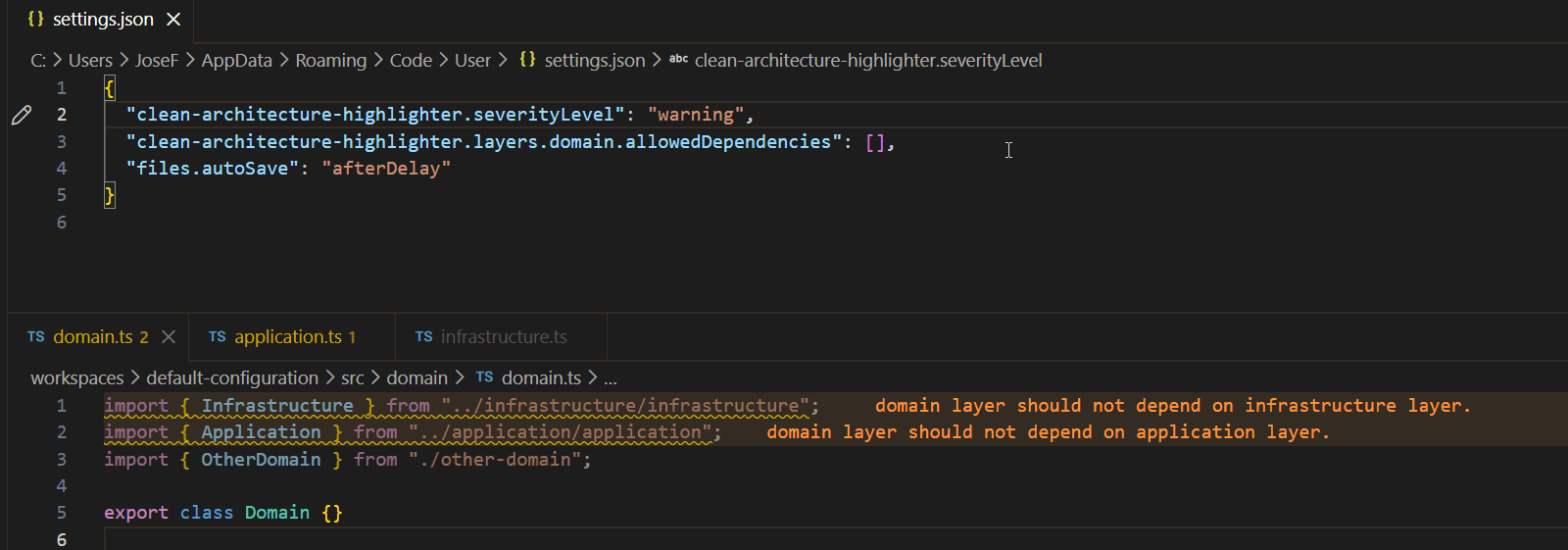Click the infrastructure layer warning message

(1173, 406)
